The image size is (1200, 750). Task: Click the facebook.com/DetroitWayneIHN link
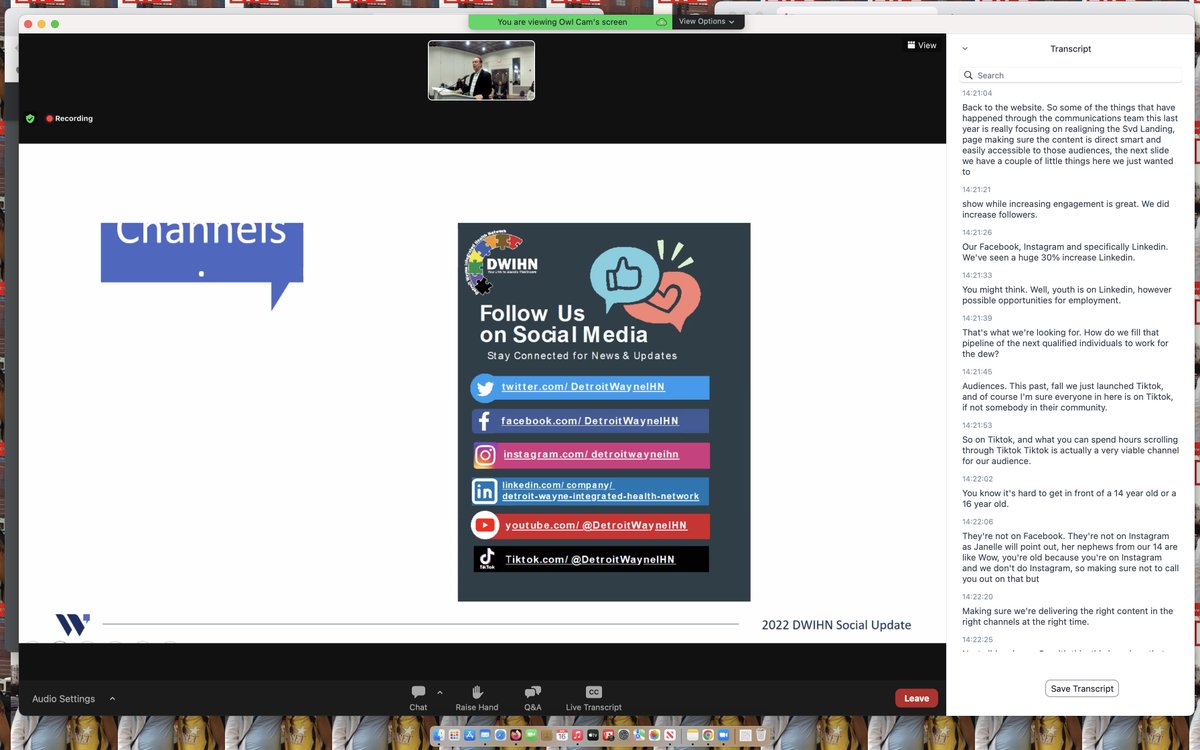pos(590,421)
